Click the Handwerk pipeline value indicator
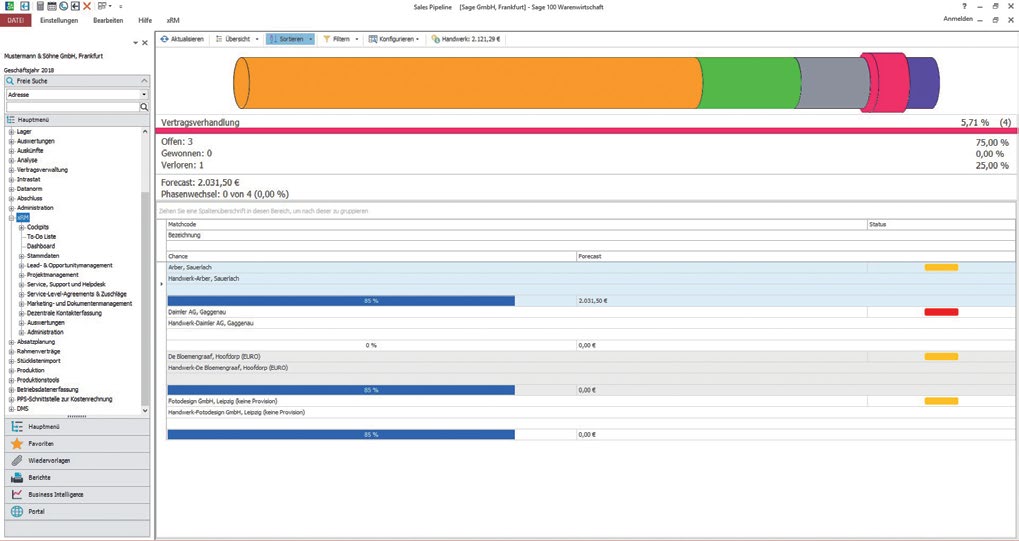 466,39
